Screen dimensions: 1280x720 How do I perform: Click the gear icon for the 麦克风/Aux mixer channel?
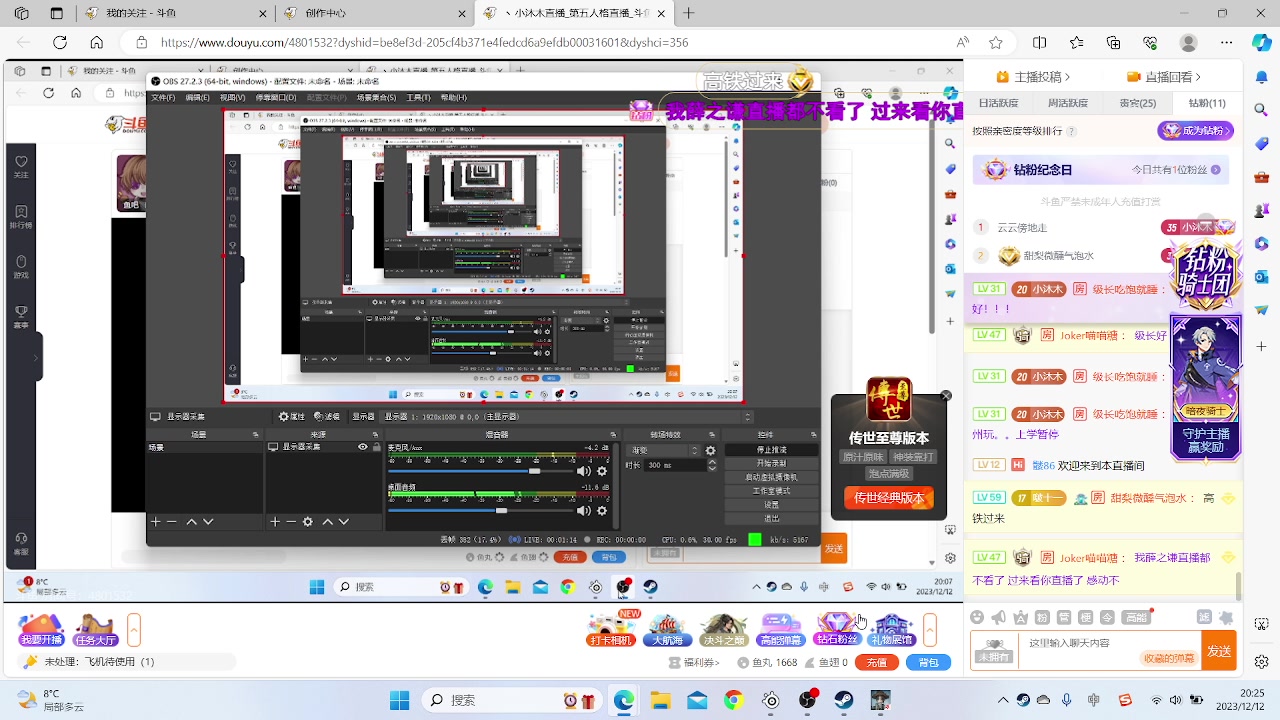tap(602, 471)
